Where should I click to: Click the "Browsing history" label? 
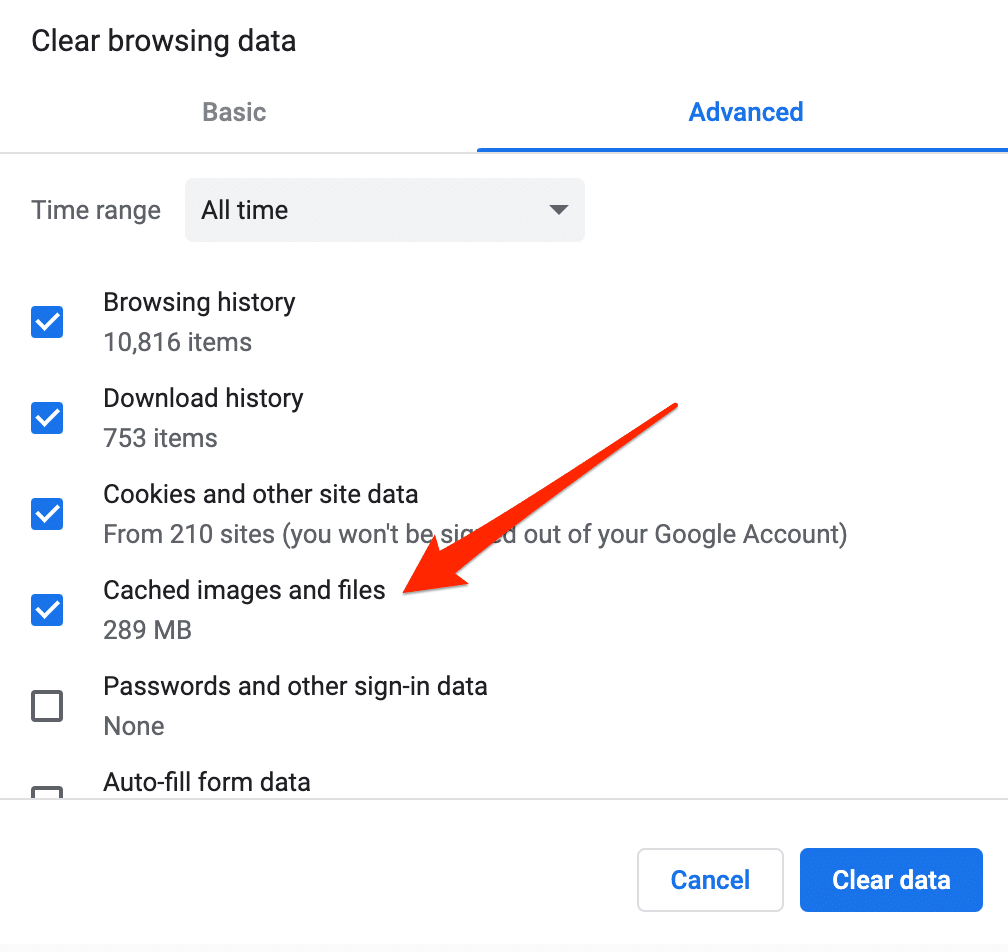199,302
